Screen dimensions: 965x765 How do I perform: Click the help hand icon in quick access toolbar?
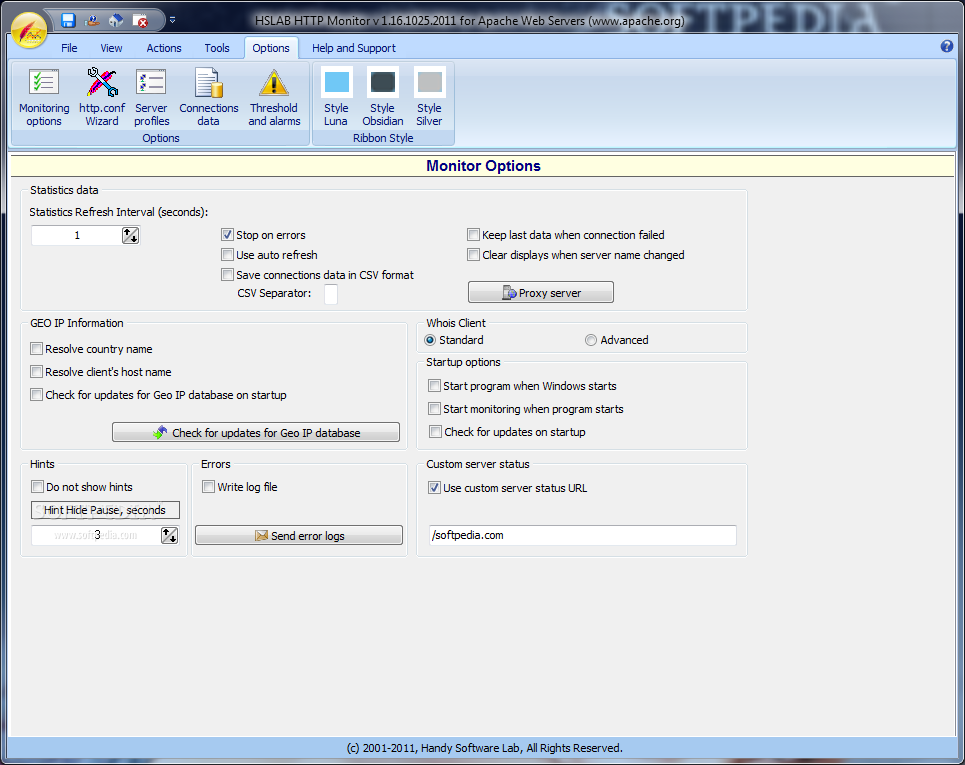point(92,20)
